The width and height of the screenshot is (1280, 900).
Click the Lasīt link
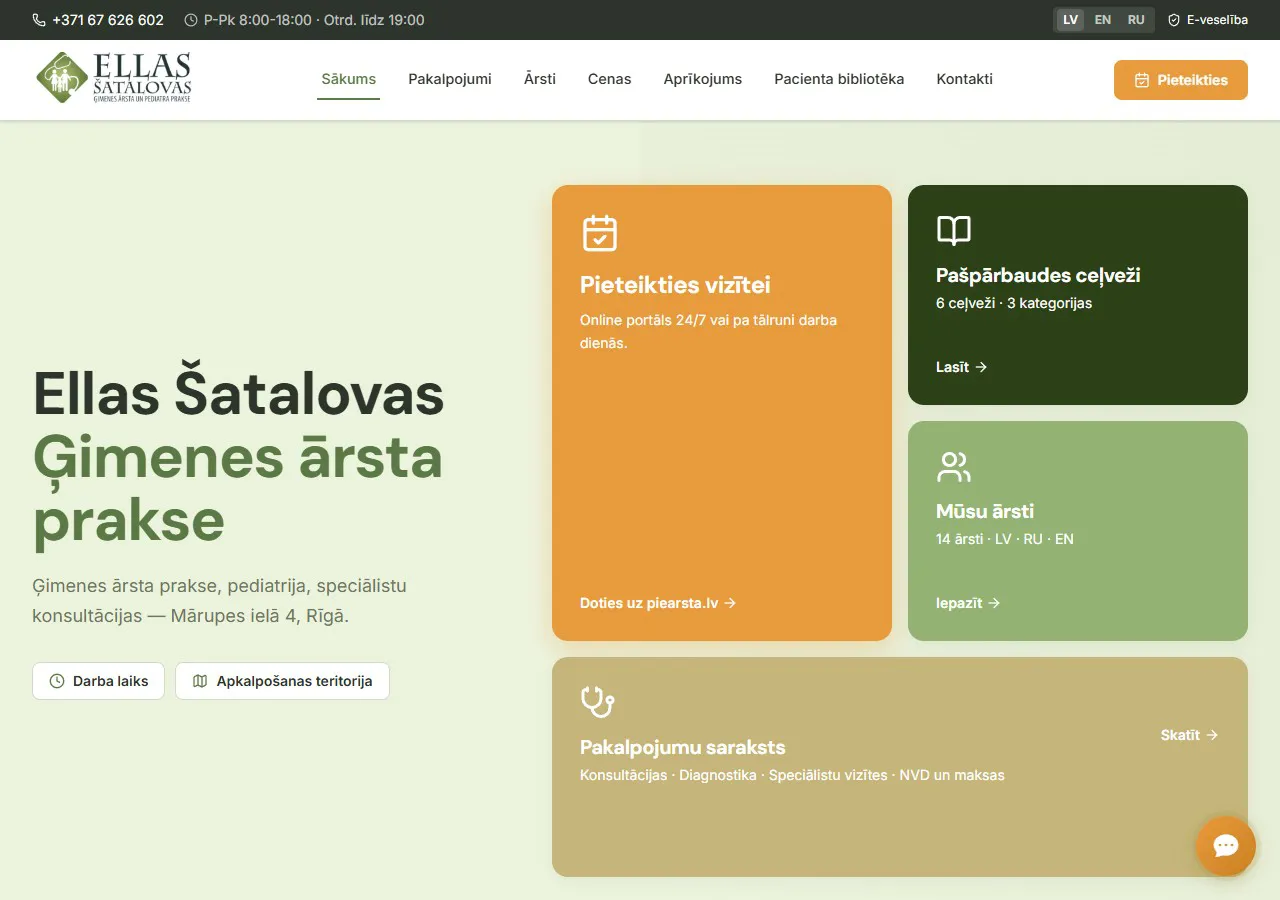tap(962, 367)
